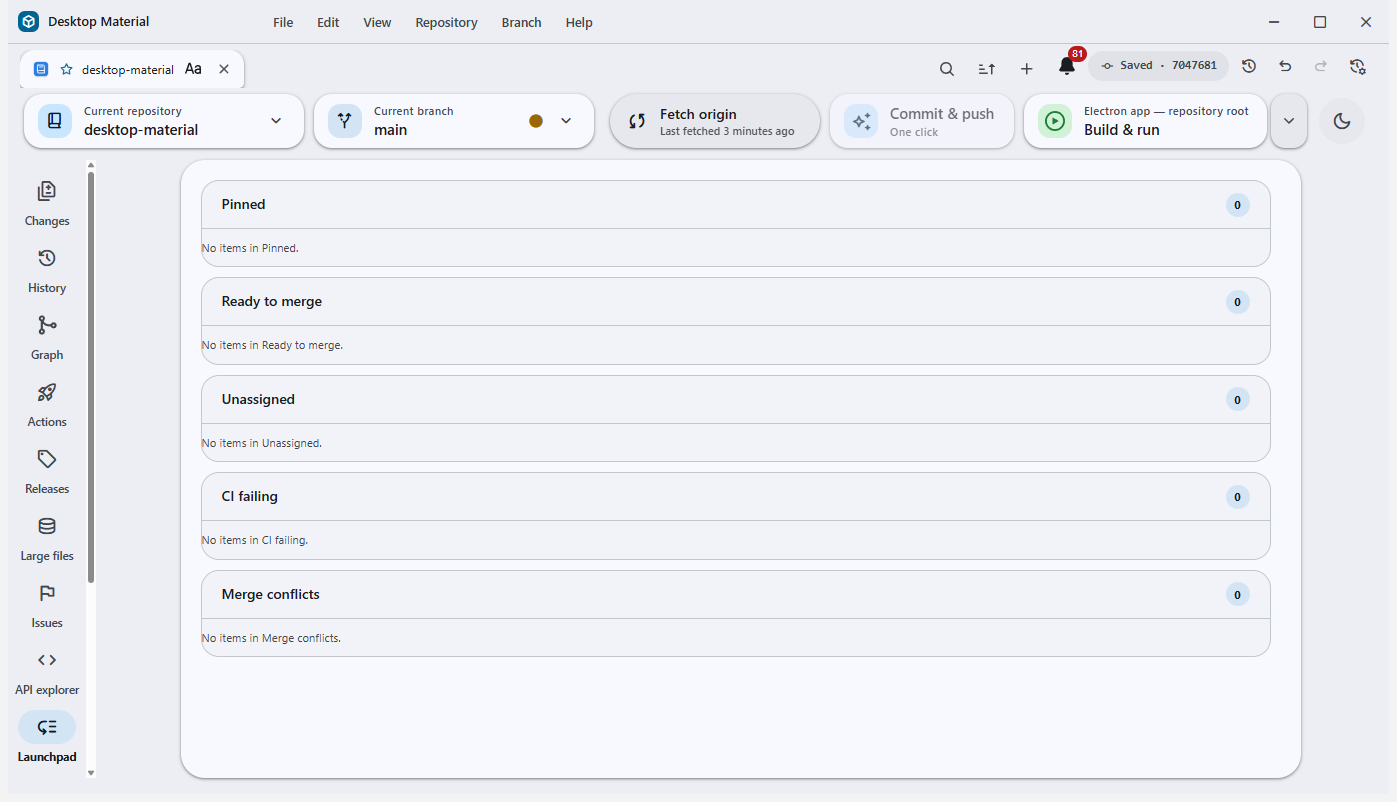Click the plus icon to add new

click(1026, 69)
